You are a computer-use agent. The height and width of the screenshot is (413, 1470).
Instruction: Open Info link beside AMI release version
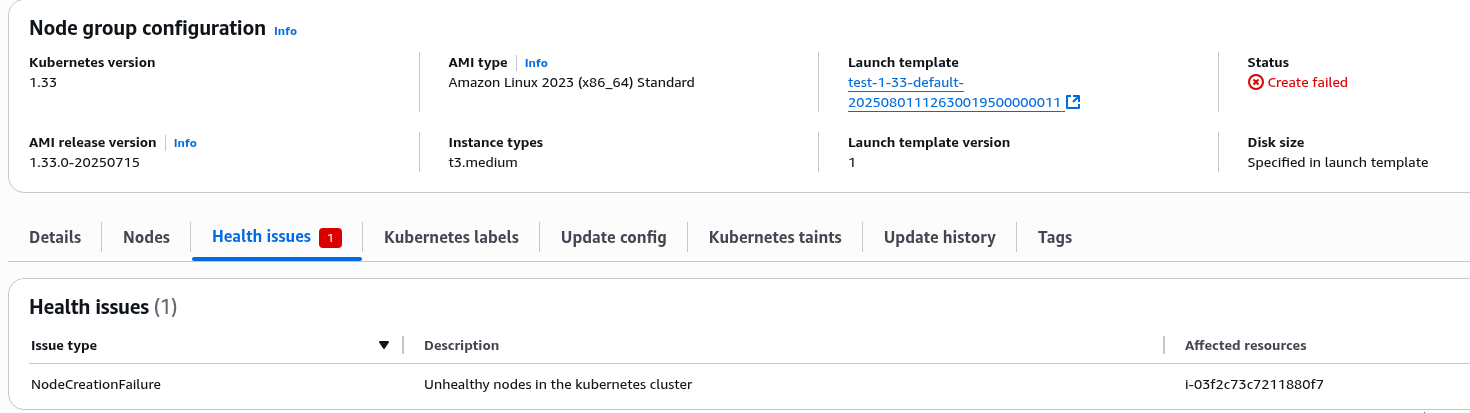tap(185, 143)
